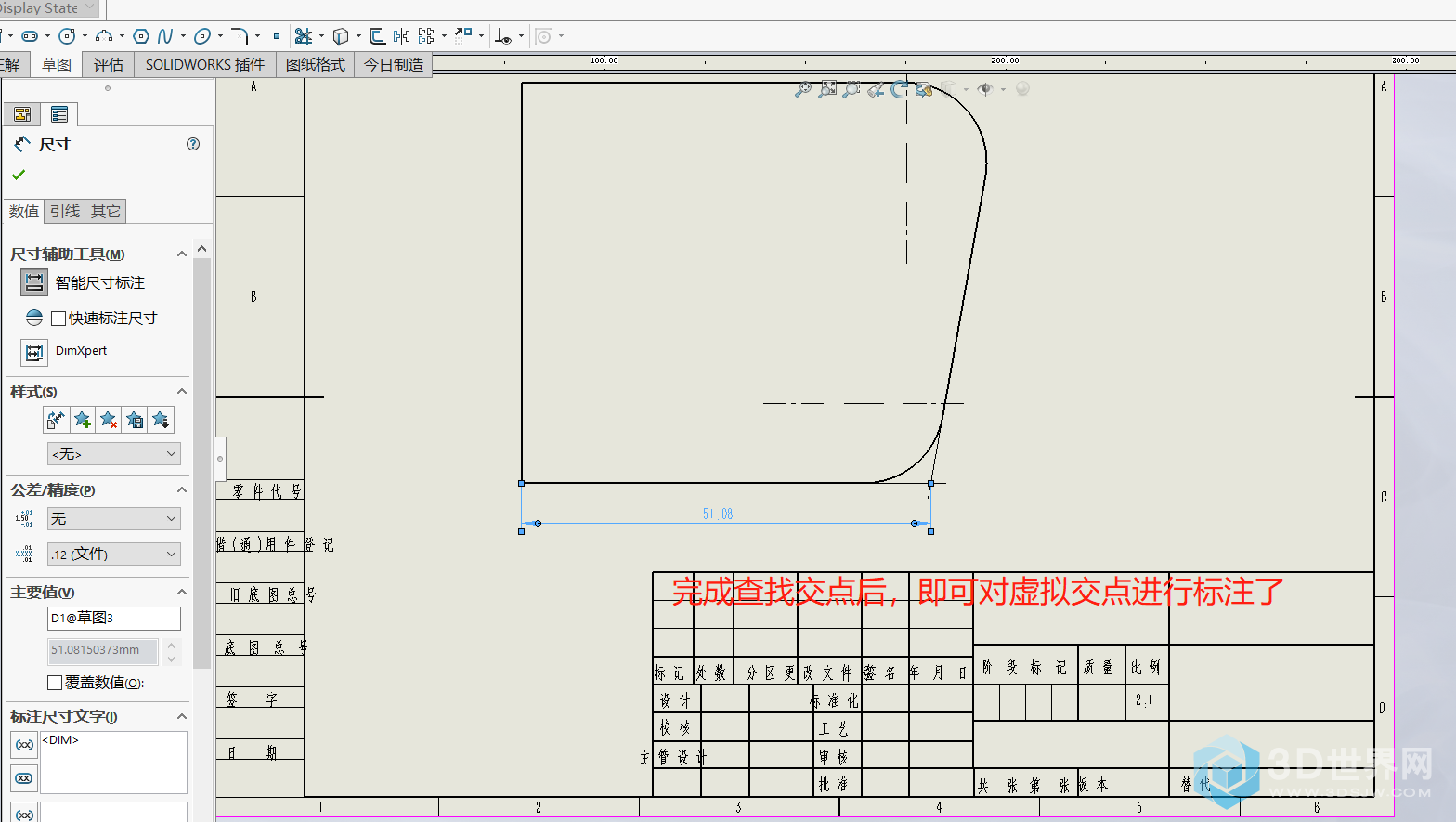Select the ellipse sketch tool
Image resolution: width=1456 pixels, height=822 pixels.
point(202,36)
